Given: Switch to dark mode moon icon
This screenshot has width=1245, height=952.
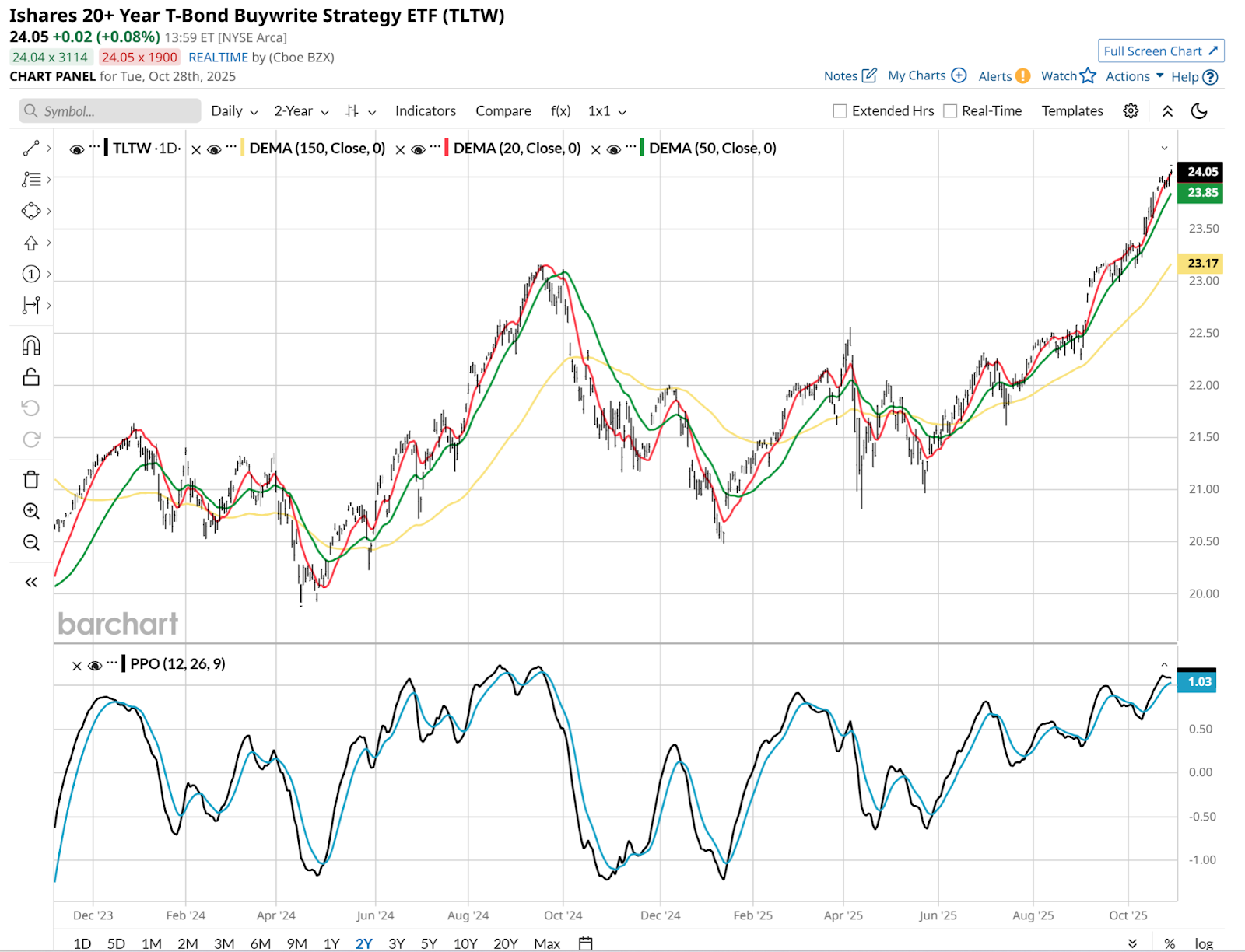Looking at the screenshot, I should coord(1199,110).
